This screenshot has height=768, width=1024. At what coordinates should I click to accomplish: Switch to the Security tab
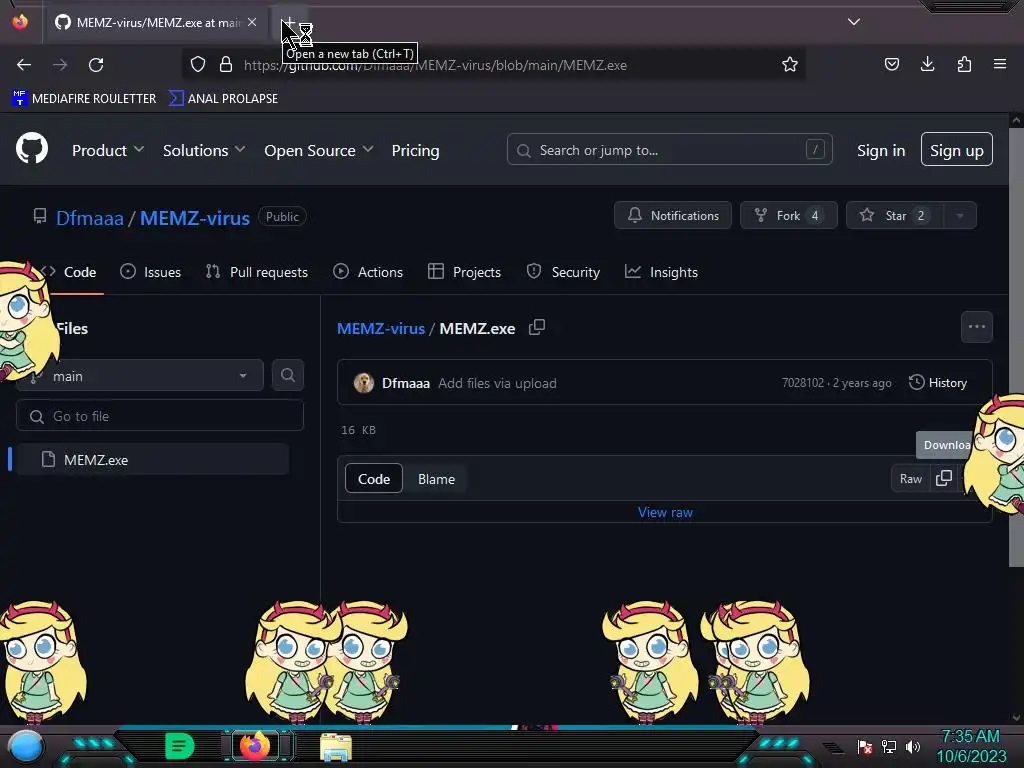pos(563,272)
